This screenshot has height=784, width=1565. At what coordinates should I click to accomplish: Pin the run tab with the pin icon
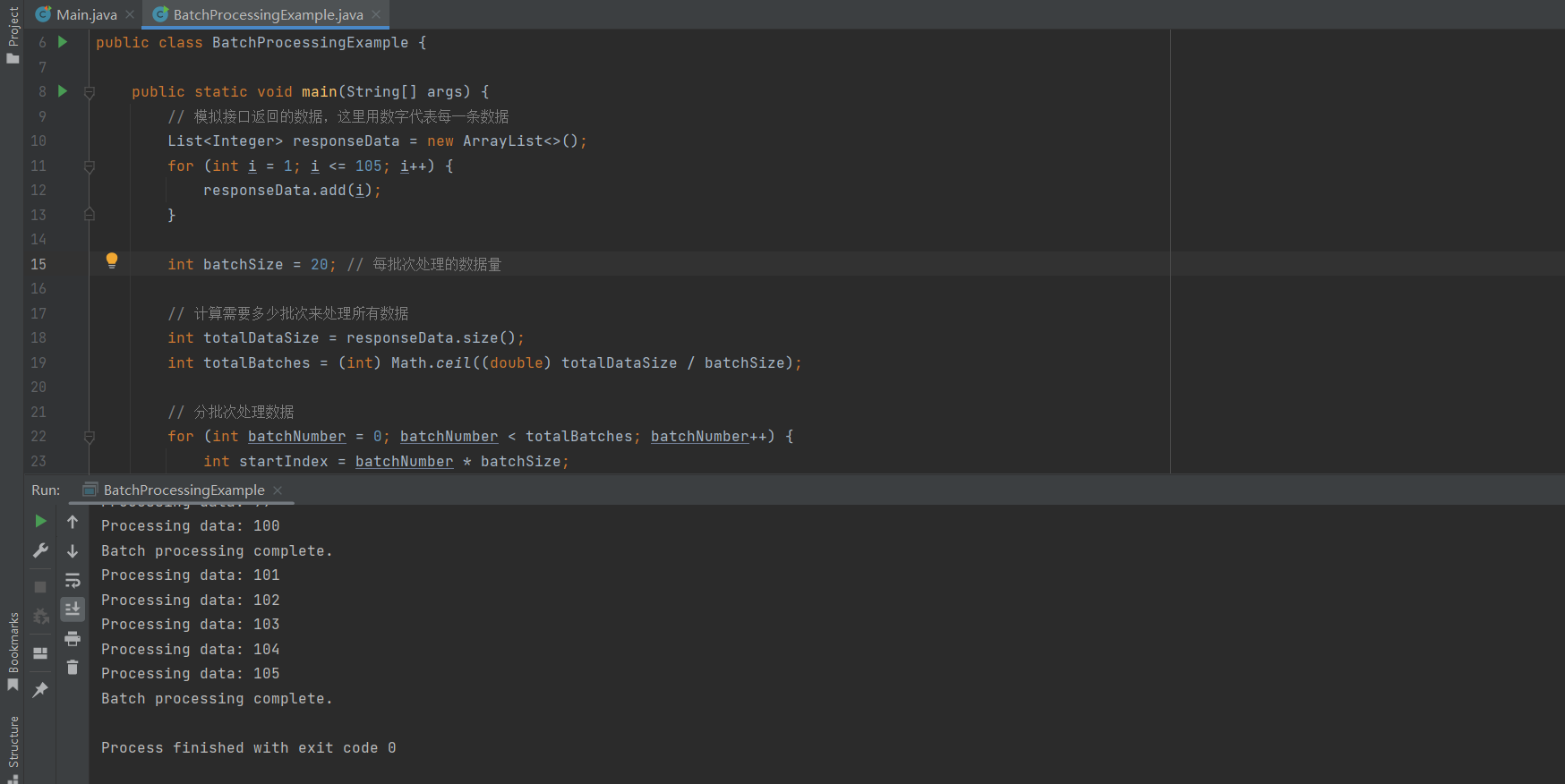(40, 690)
